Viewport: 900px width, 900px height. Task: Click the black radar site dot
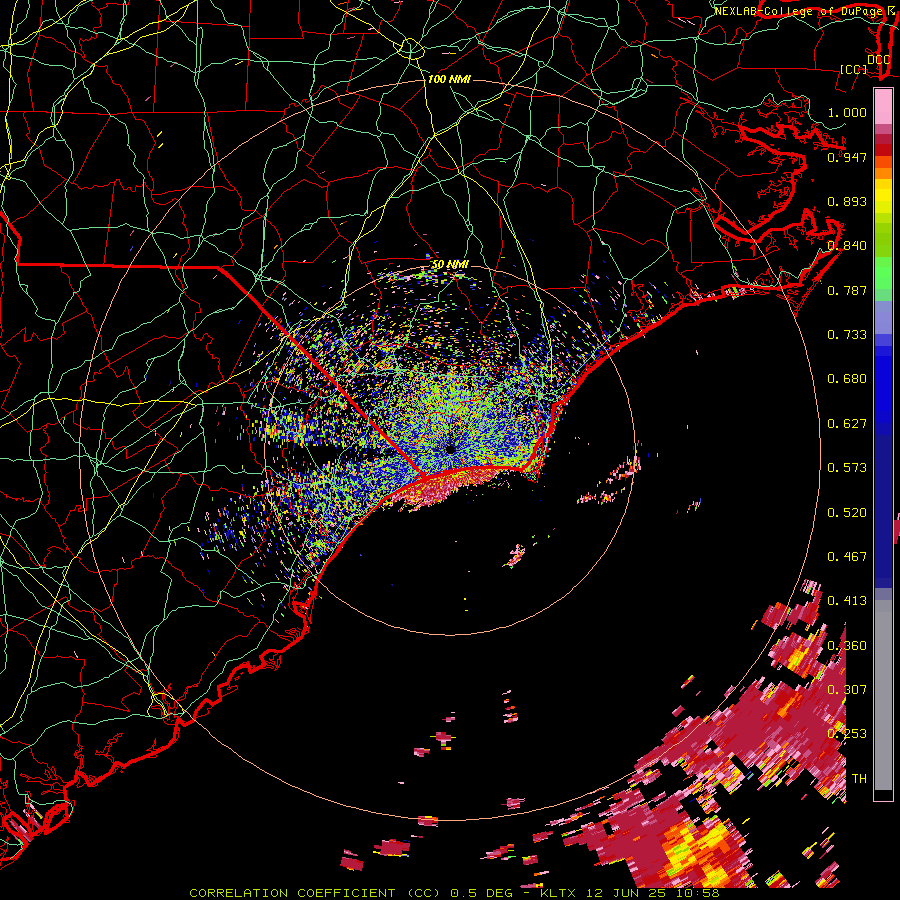(x=451, y=449)
